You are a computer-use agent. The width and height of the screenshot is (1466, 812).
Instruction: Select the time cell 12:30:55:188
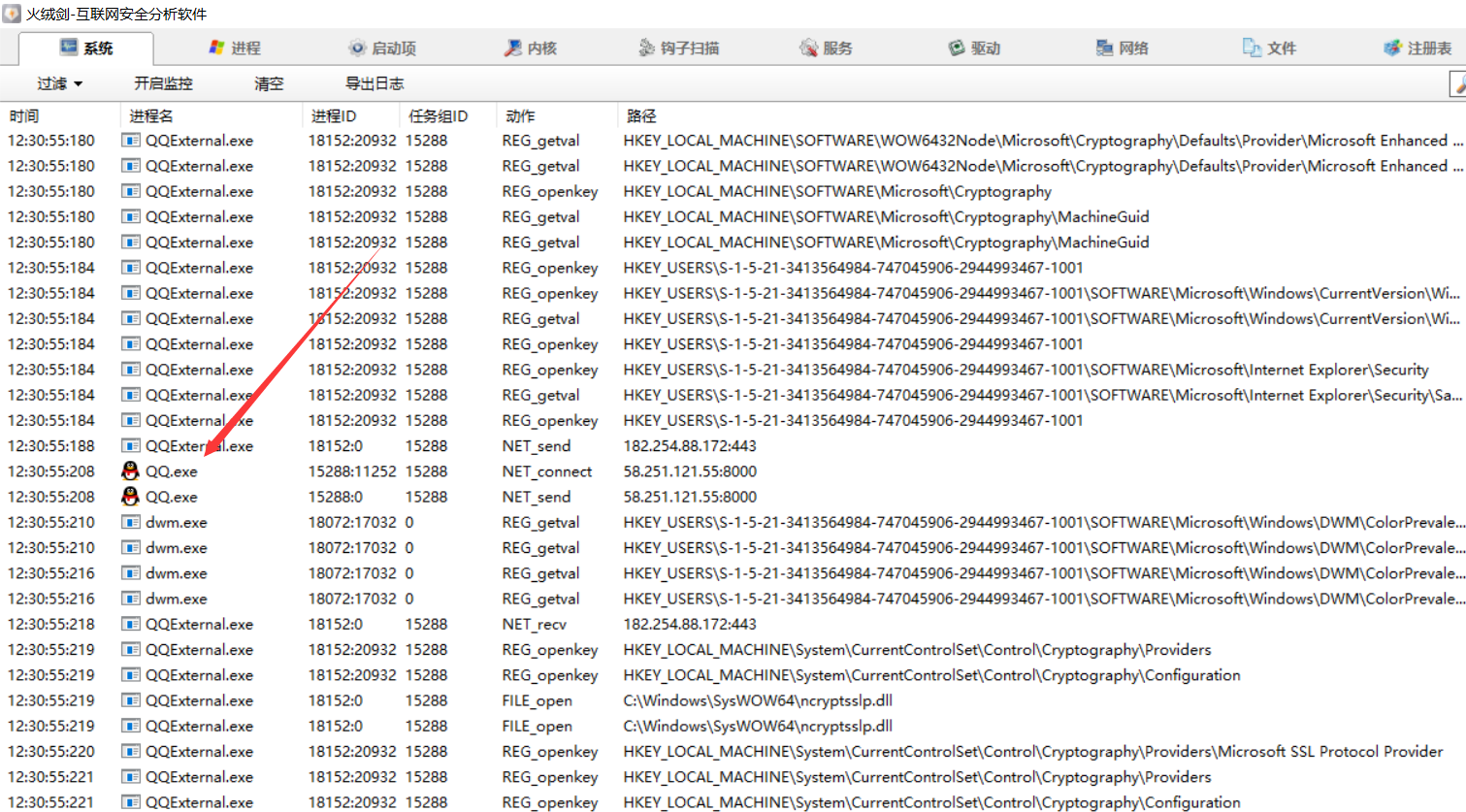[x=51, y=446]
